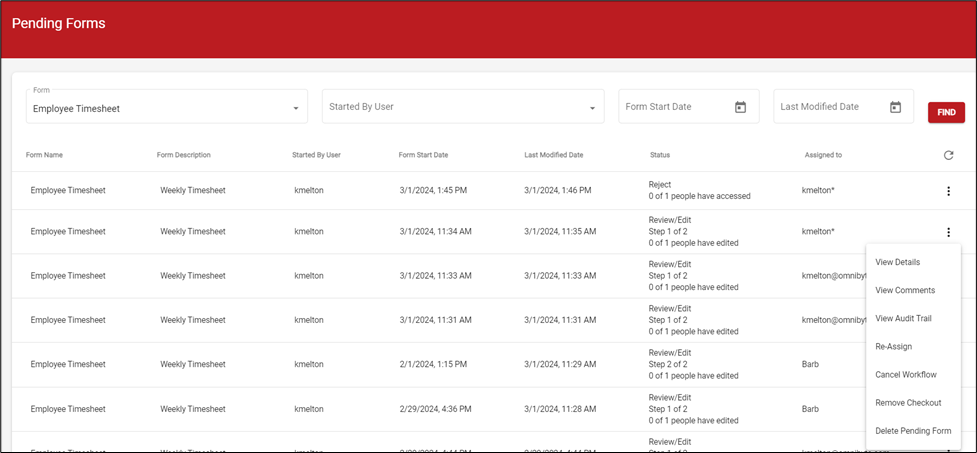The height and width of the screenshot is (453, 977).
Task: Click the refresh icon above the table
Action: click(x=948, y=155)
